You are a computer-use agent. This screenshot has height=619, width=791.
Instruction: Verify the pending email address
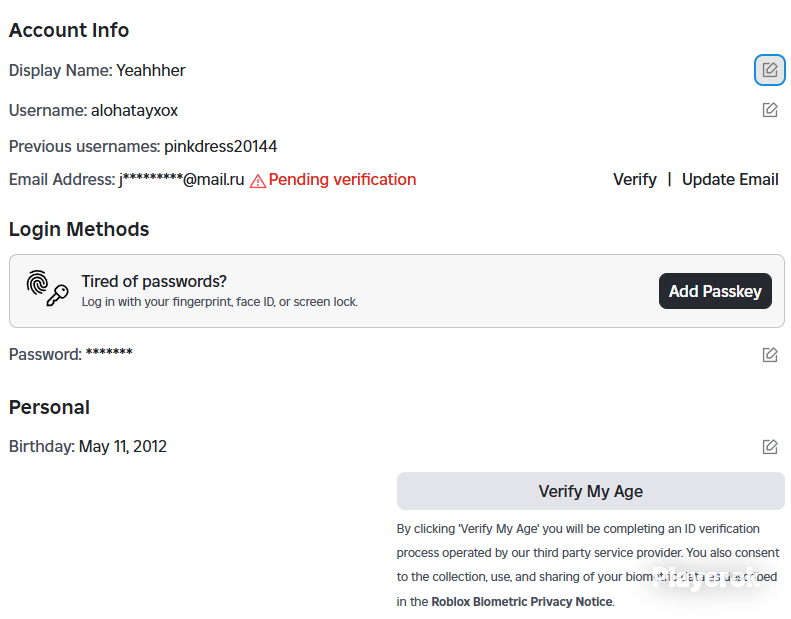635,180
